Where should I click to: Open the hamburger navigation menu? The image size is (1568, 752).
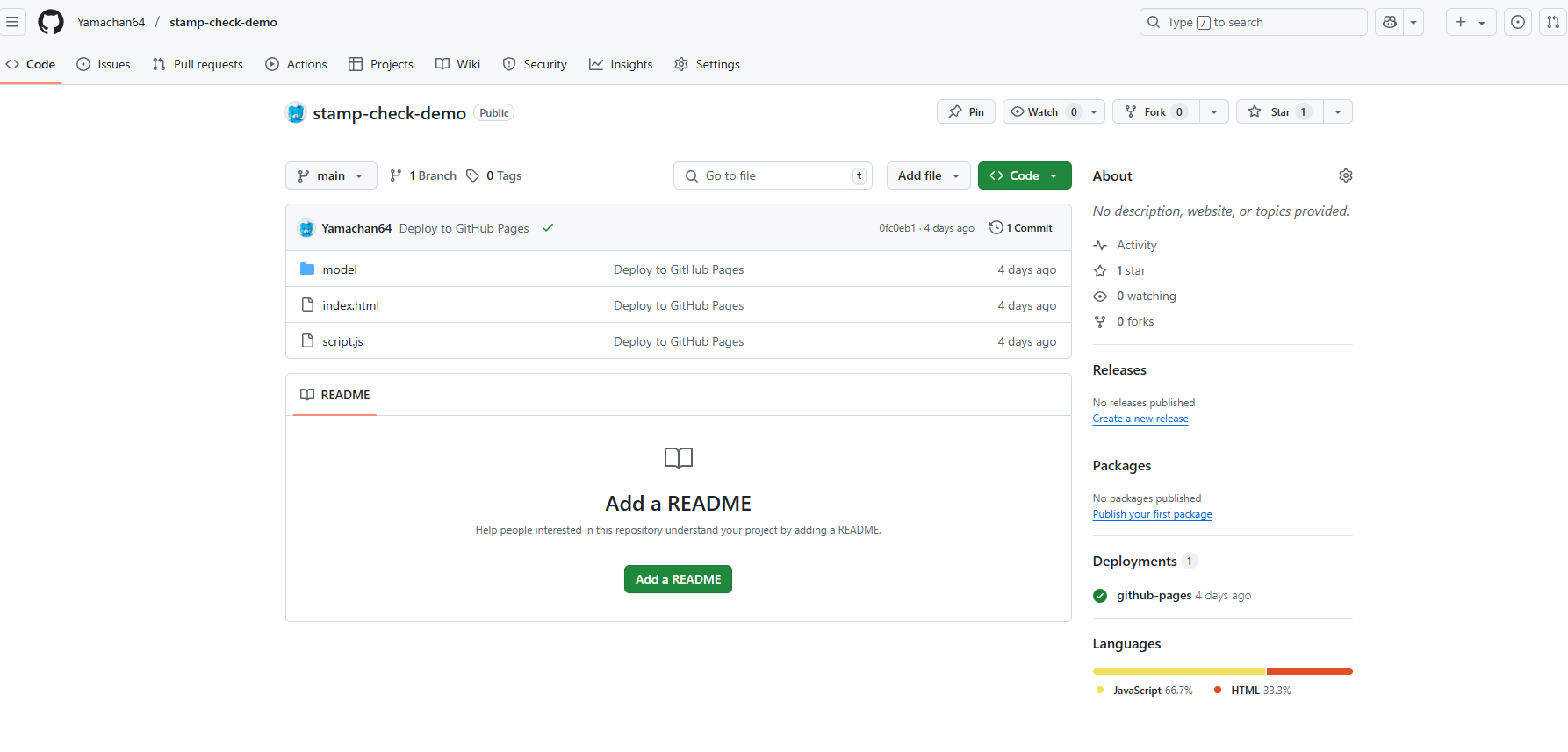(x=12, y=22)
